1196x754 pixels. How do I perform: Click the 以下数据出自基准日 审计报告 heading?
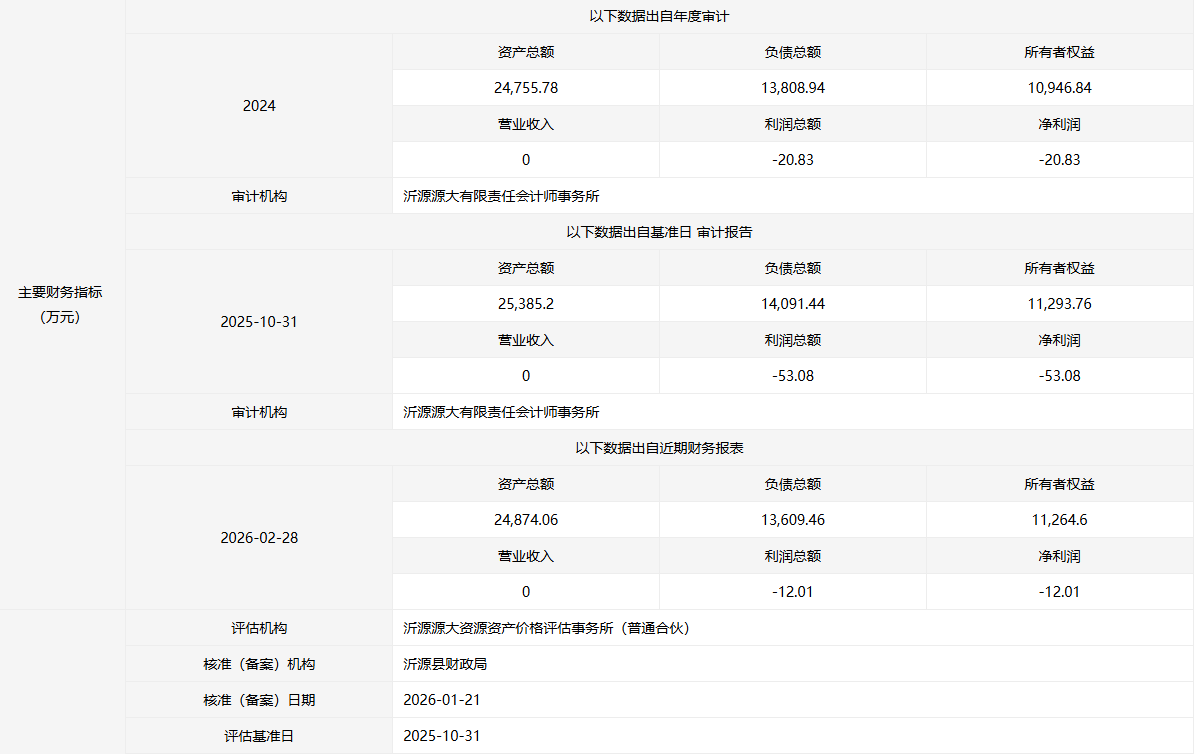[x=659, y=232]
